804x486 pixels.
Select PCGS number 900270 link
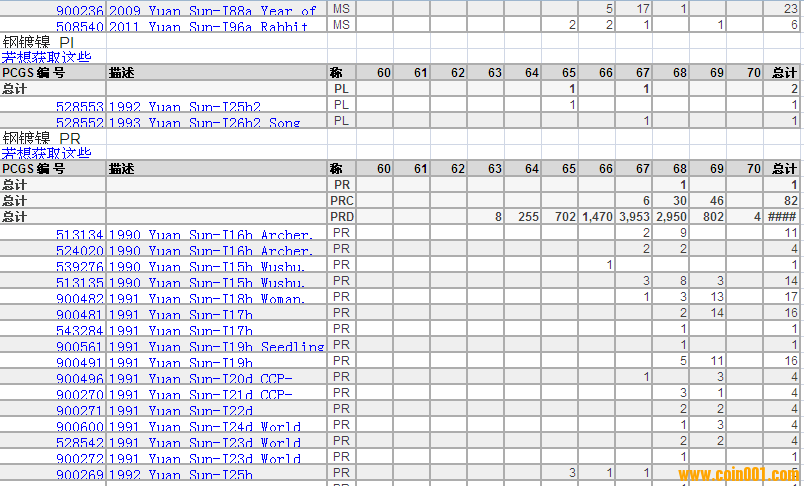click(x=79, y=394)
